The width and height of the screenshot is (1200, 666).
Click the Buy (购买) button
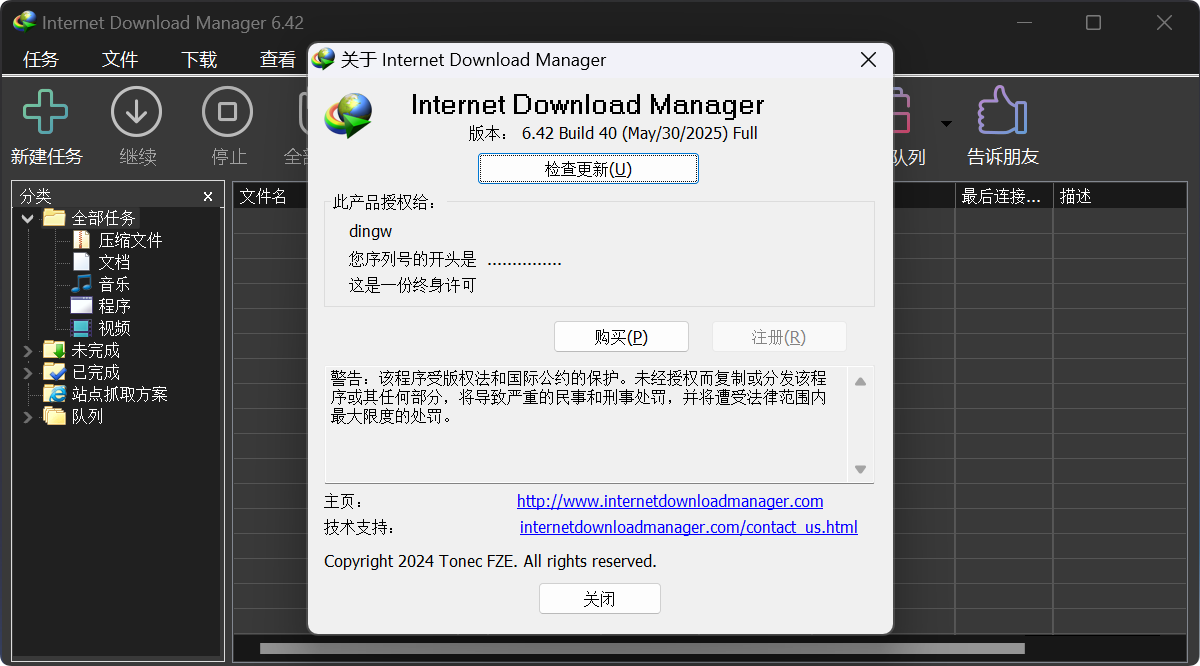(x=621, y=337)
